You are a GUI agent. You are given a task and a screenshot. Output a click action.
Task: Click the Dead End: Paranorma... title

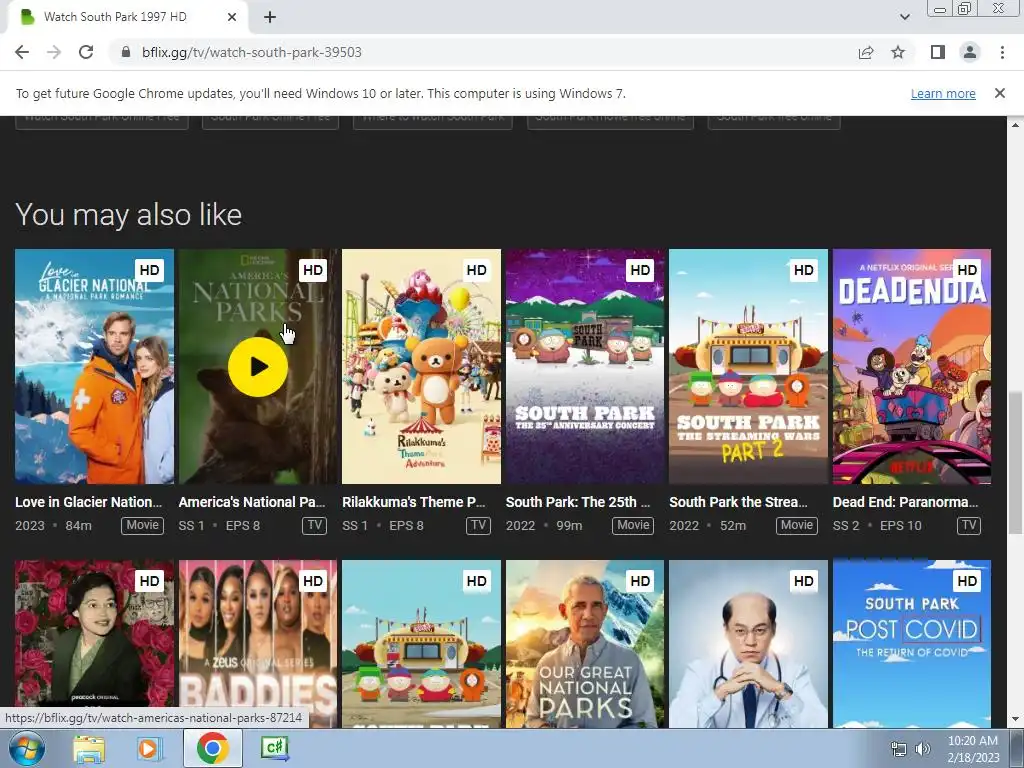point(906,502)
